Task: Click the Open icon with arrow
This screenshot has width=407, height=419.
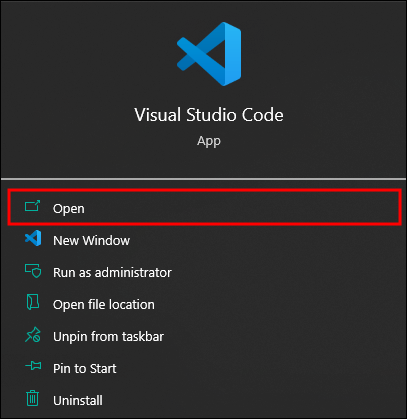Action: click(x=32, y=206)
